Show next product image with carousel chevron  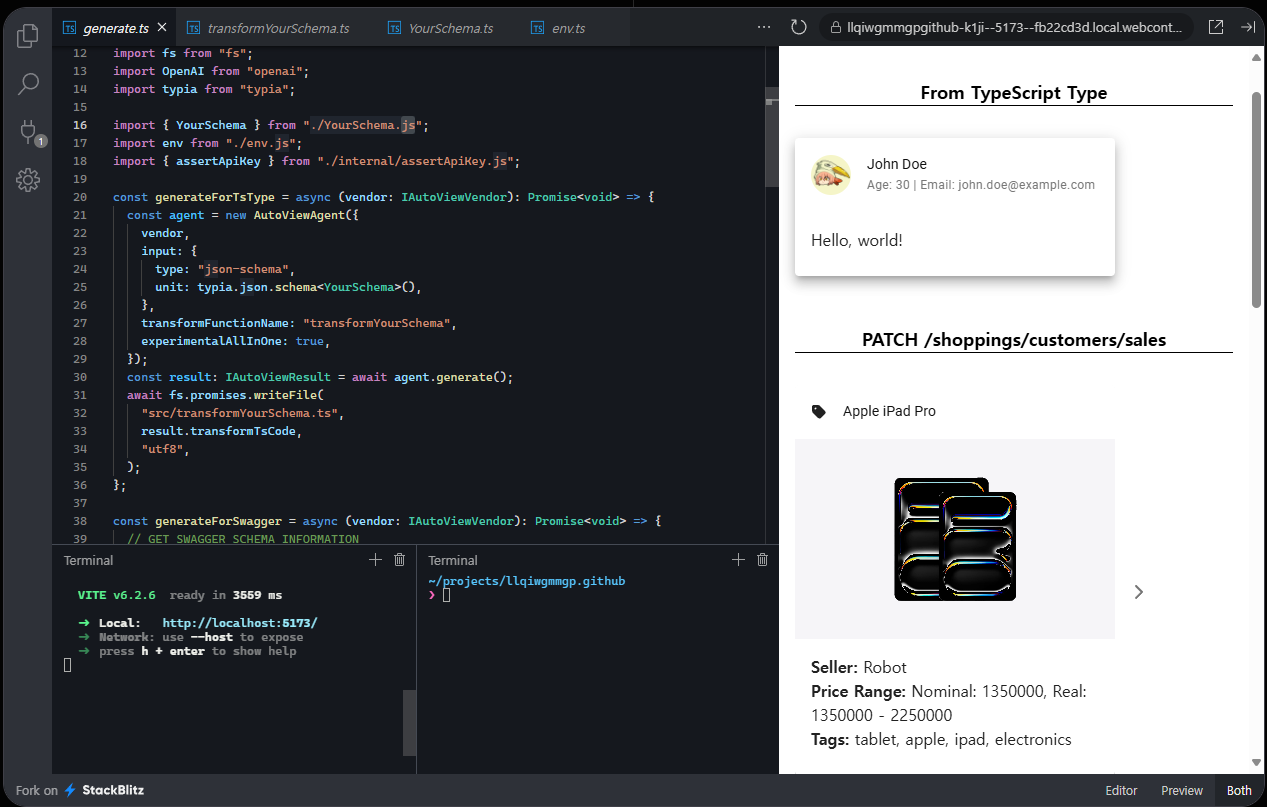(1138, 591)
